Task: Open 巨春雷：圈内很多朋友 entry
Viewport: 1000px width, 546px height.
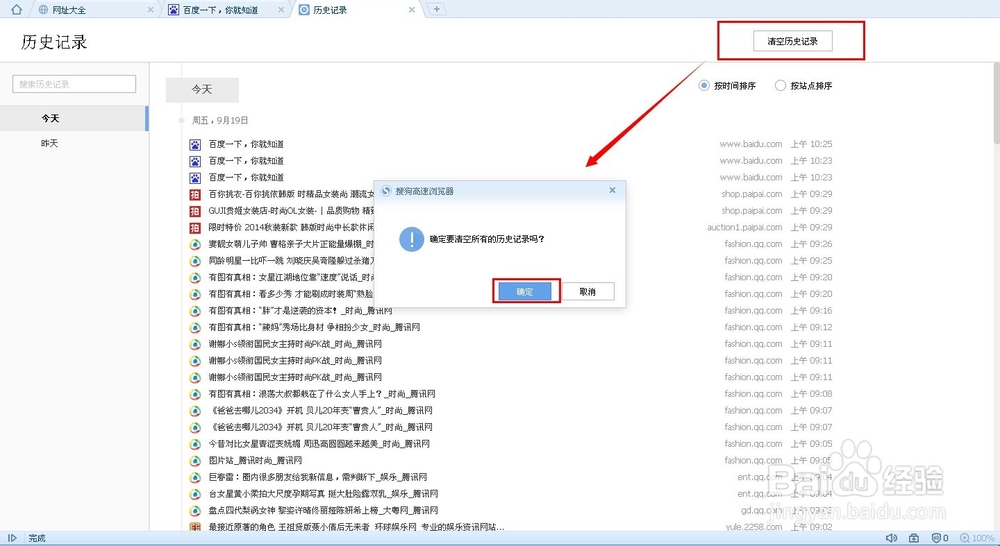Action: click(x=318, y=476)
